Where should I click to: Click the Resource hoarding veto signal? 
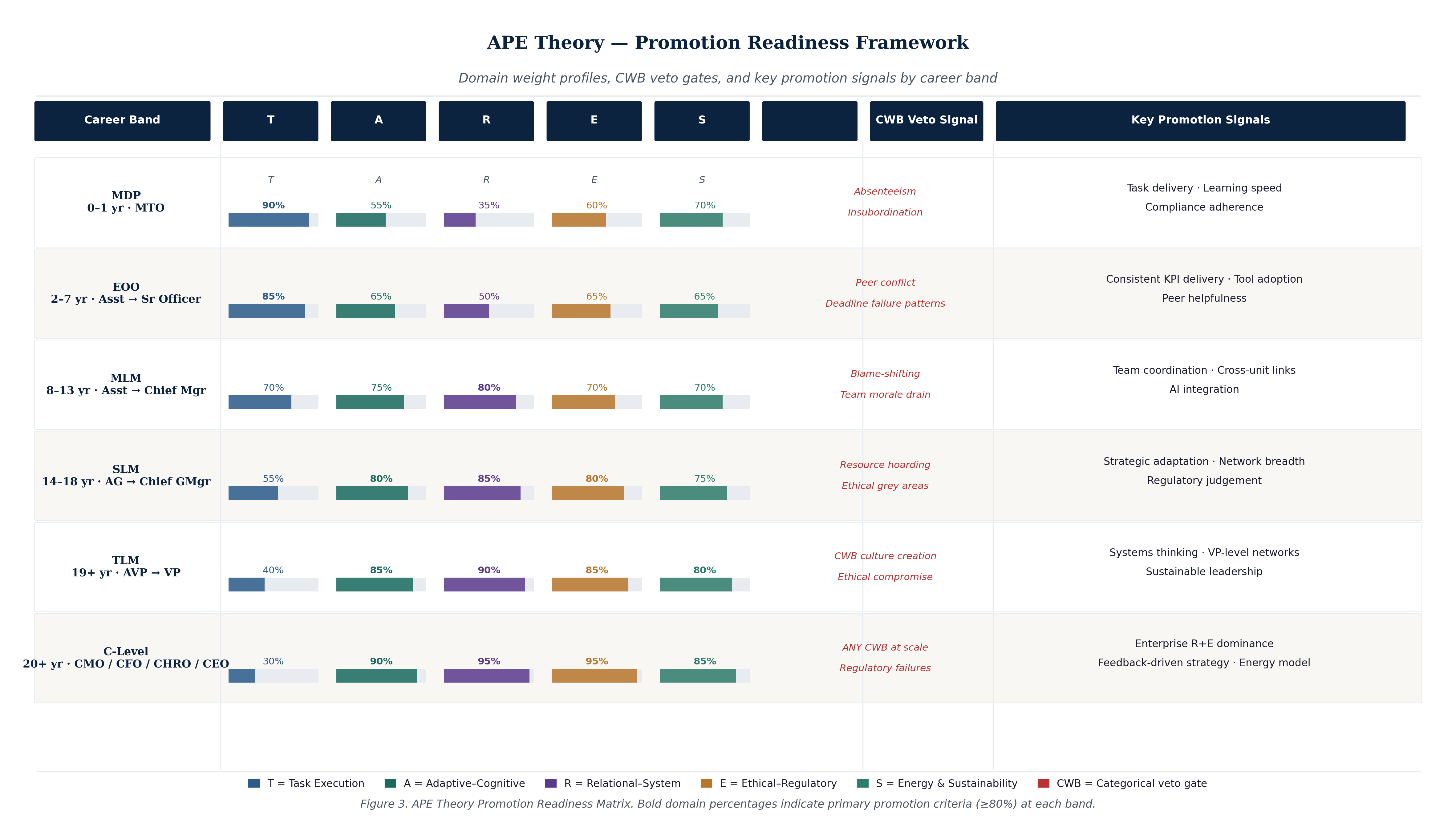pos(885,465)
